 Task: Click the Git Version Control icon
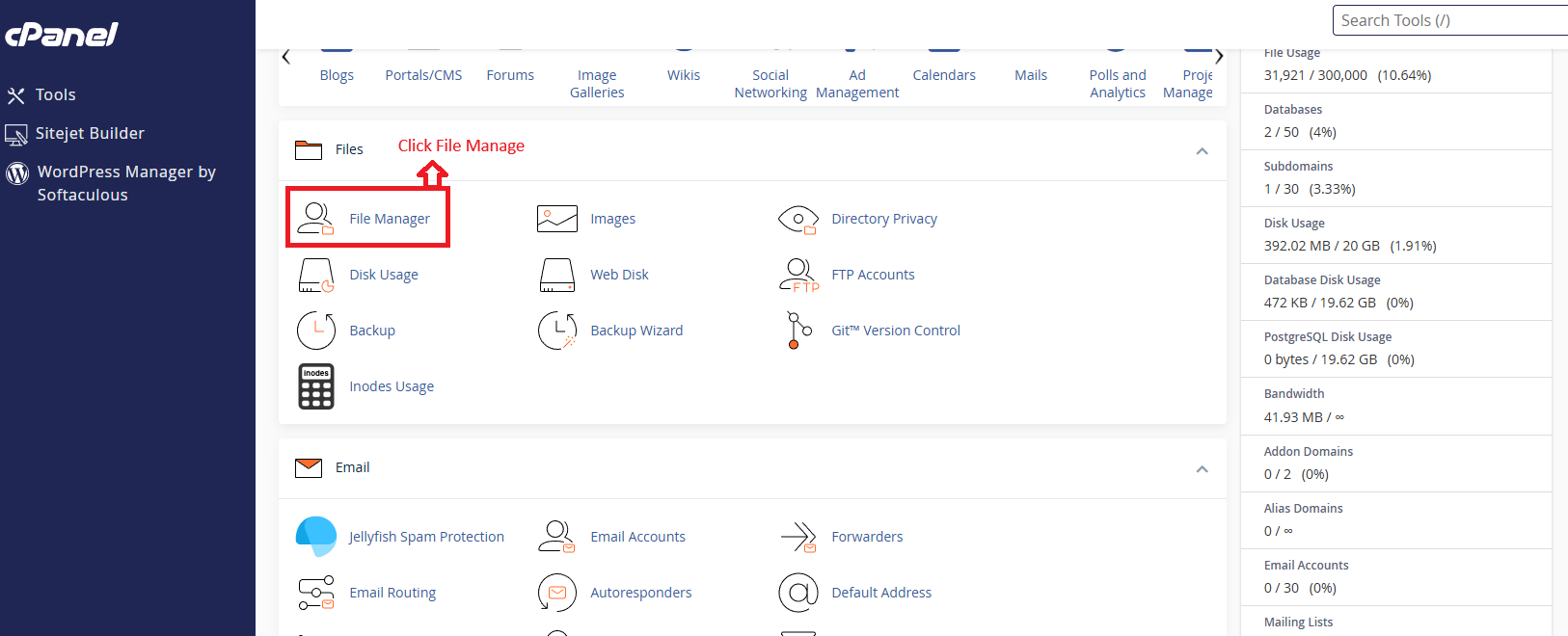[798, 331]
